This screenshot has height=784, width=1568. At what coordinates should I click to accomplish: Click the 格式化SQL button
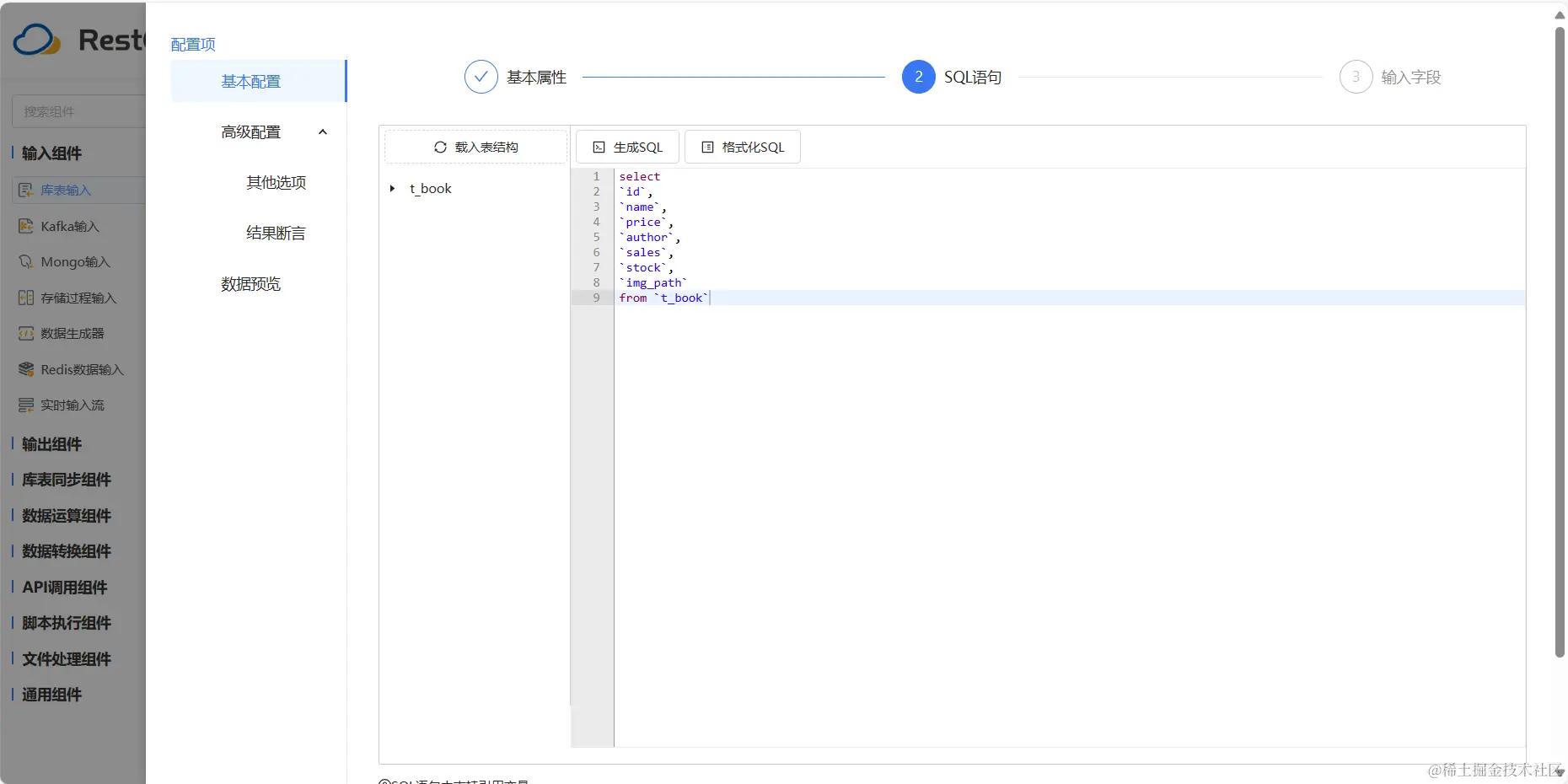pyautogui.click(x=743, y=147)
